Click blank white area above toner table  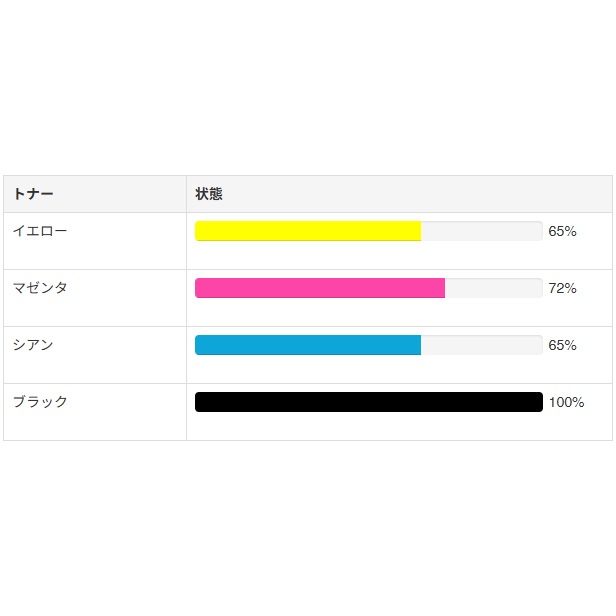pyautogui.click(x=308, y=90)
